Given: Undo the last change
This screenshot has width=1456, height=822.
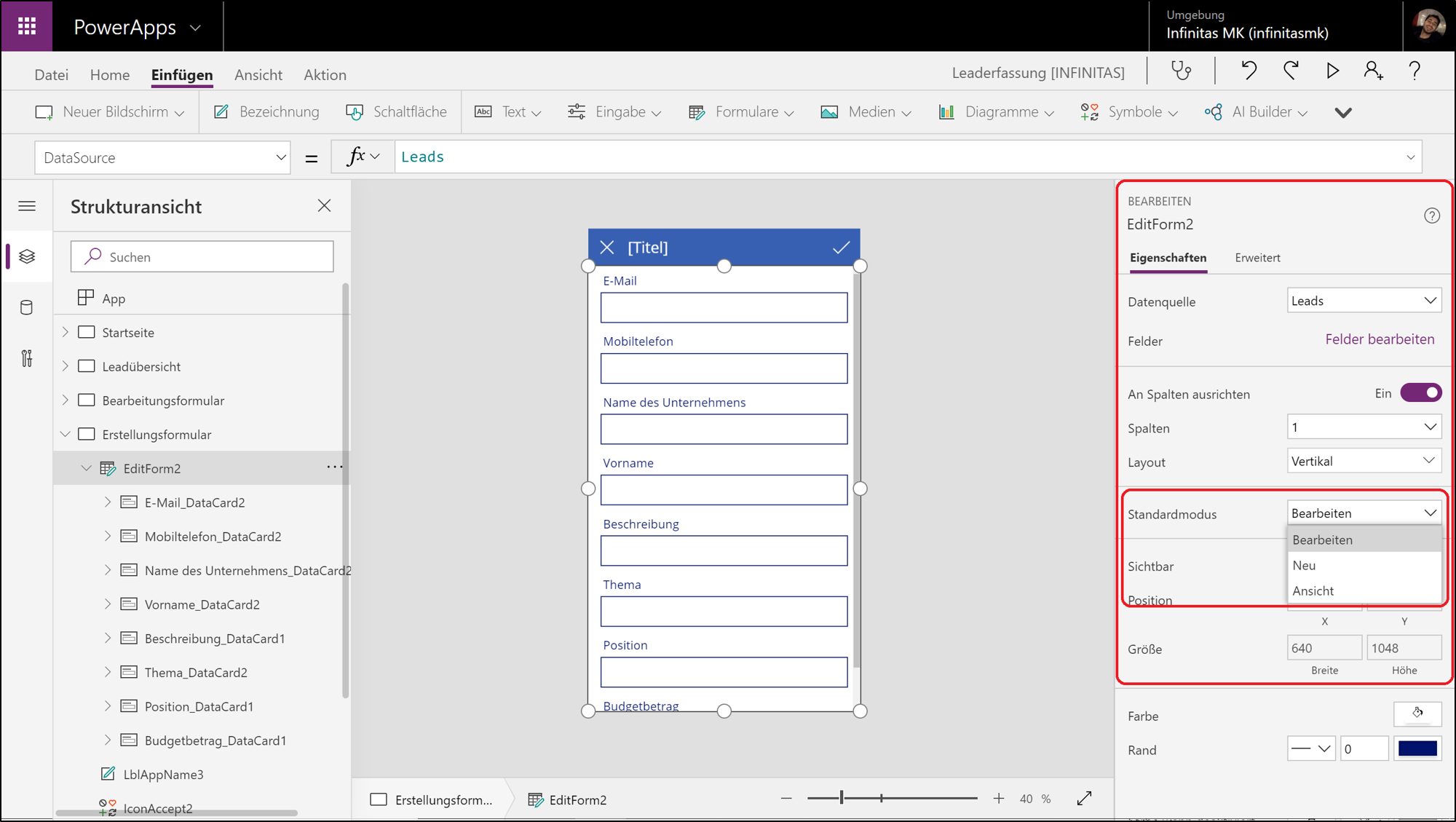Looking at the screenshot, I should click(x=1248, y=71).
